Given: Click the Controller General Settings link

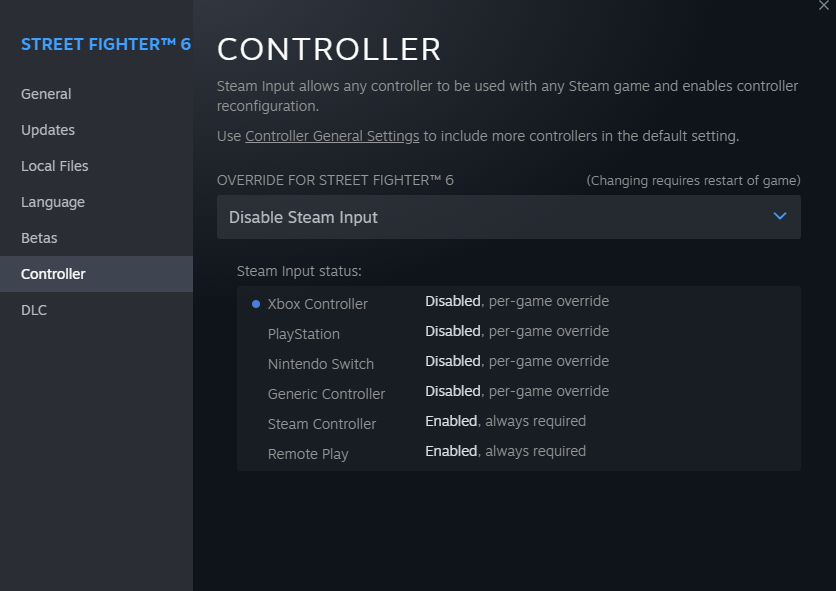Looking at the screenshot, I should pos(332,135).
